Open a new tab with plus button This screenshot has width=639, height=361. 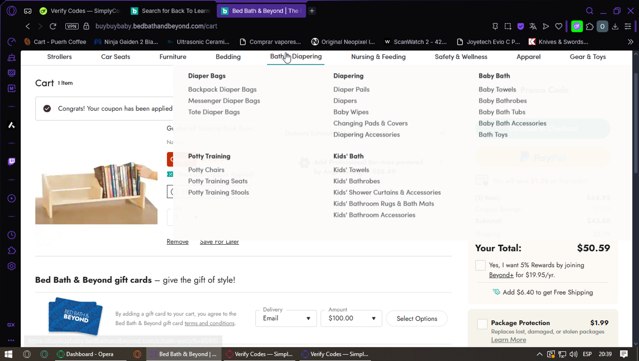click(x=312, y=11)
